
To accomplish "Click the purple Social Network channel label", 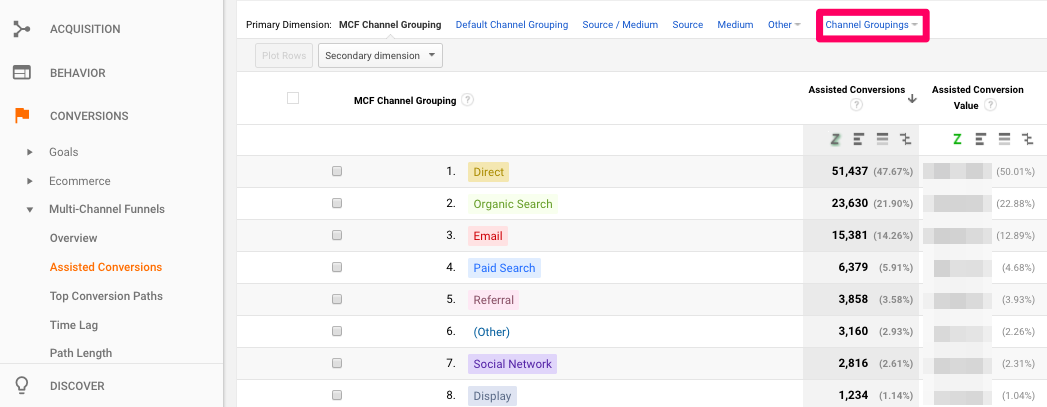I will 512,364.
